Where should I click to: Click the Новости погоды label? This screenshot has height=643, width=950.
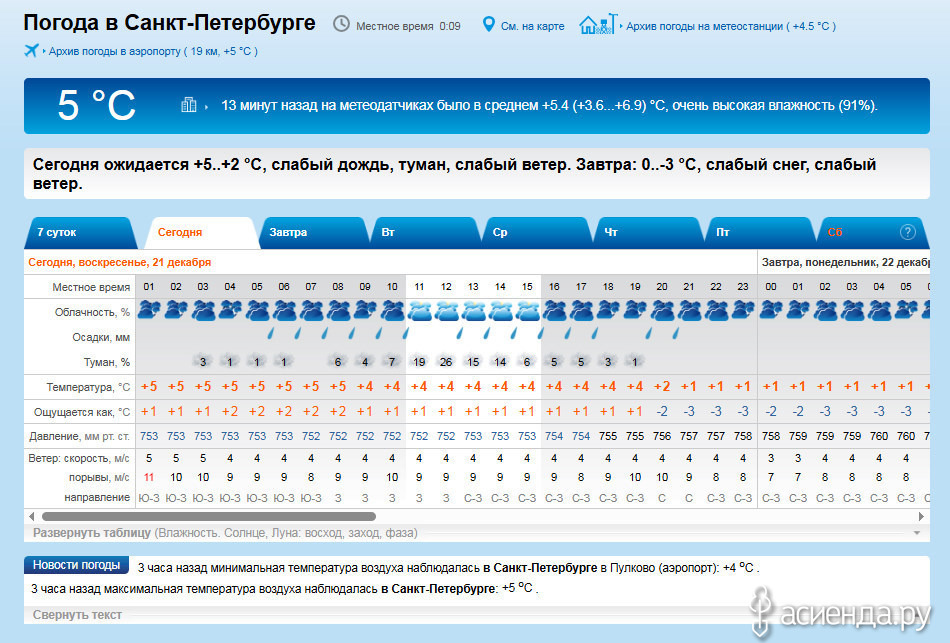tap(77, 565)
